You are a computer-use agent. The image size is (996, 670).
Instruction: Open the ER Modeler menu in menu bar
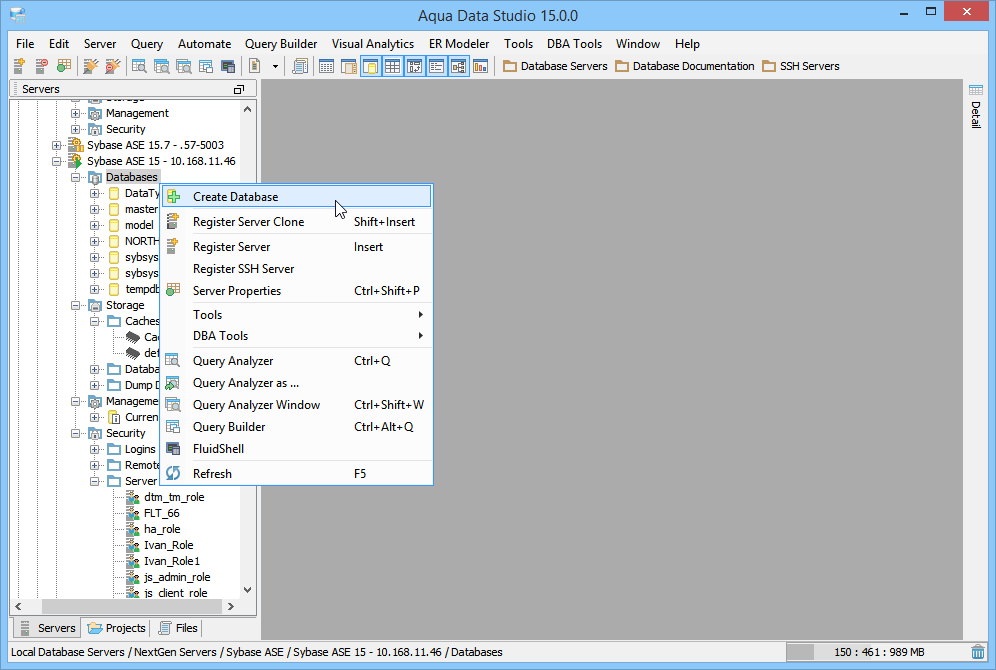[x=459, y=44]
